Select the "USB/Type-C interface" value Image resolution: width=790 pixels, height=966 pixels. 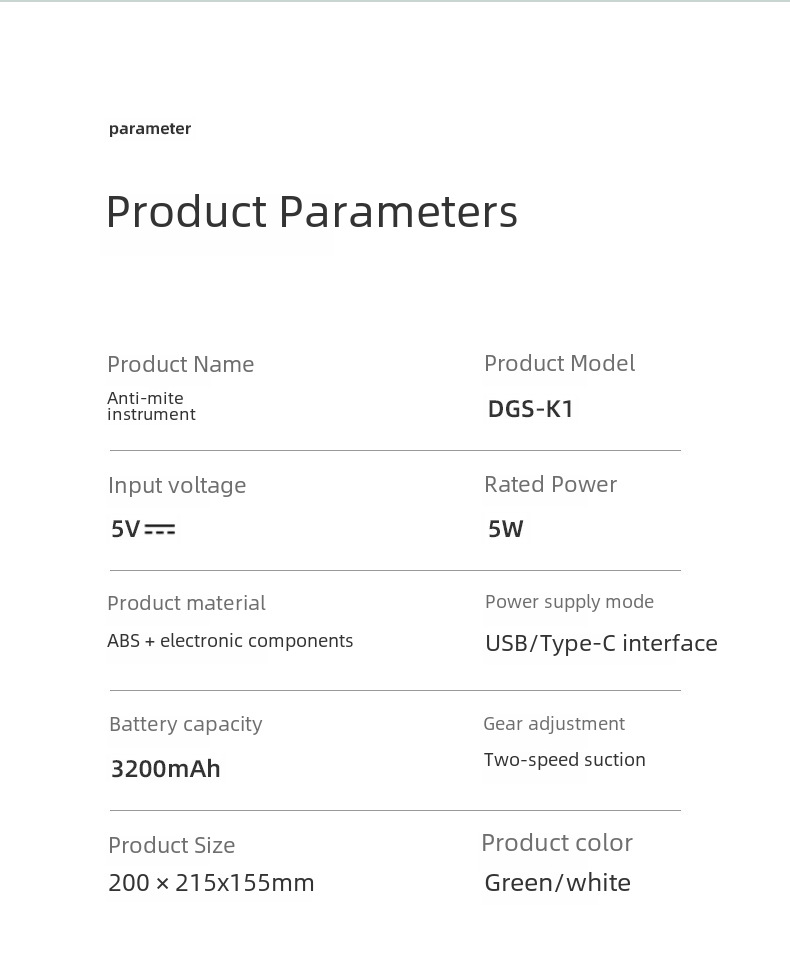601,643
